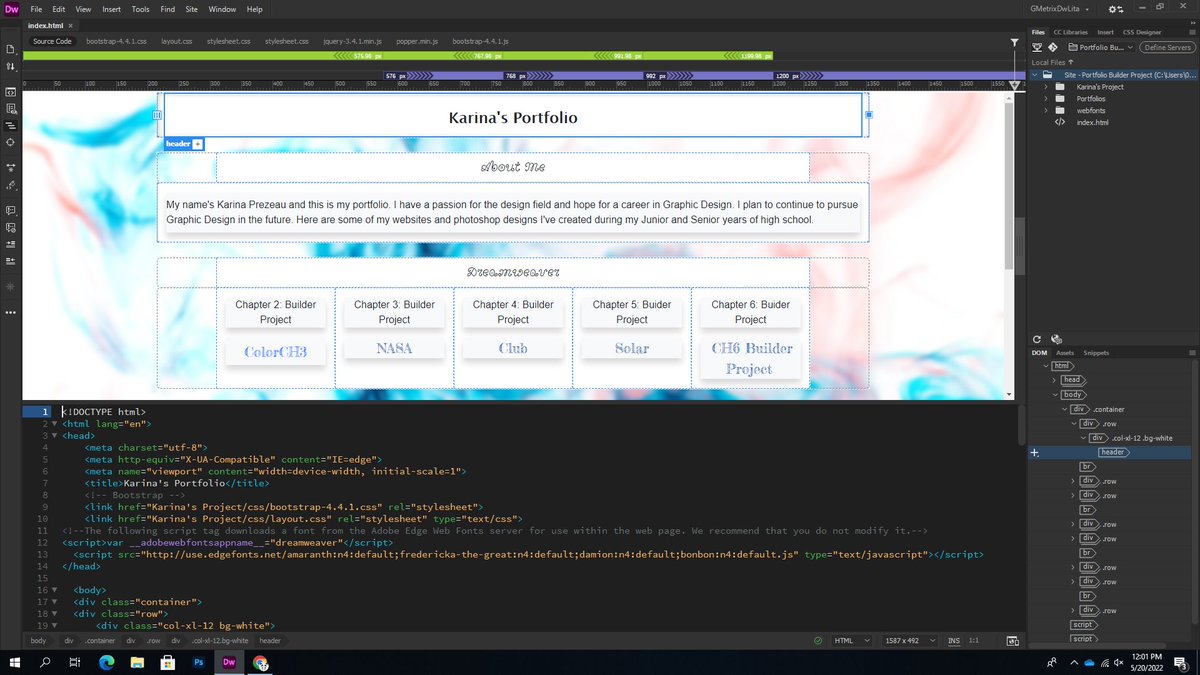Open the three-dots Customize Toolbar menu
This screenshot has height=675, width=1200.
click(x=10, y=312)
